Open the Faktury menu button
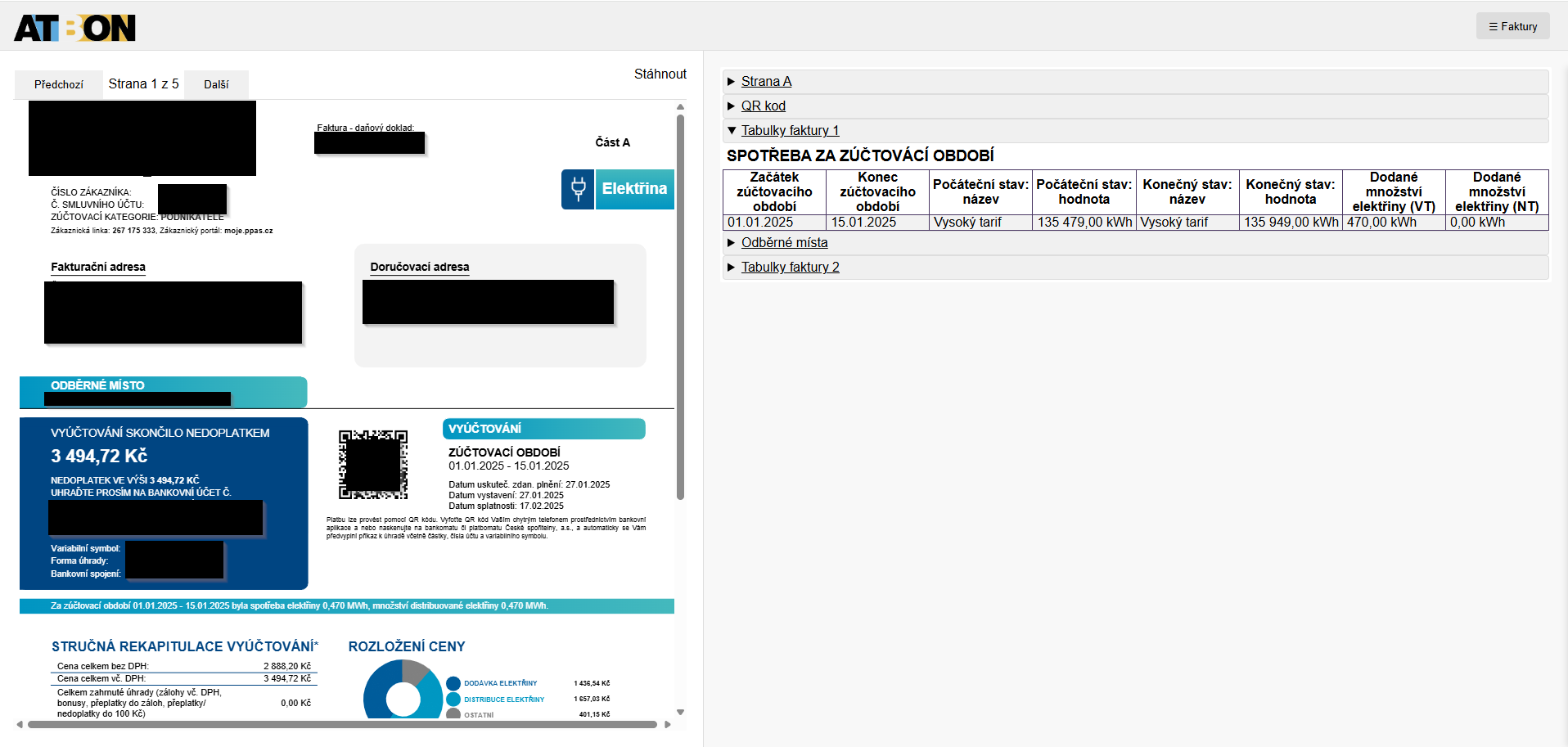Screen dimensions: 1568x747 coord(1512,26)
